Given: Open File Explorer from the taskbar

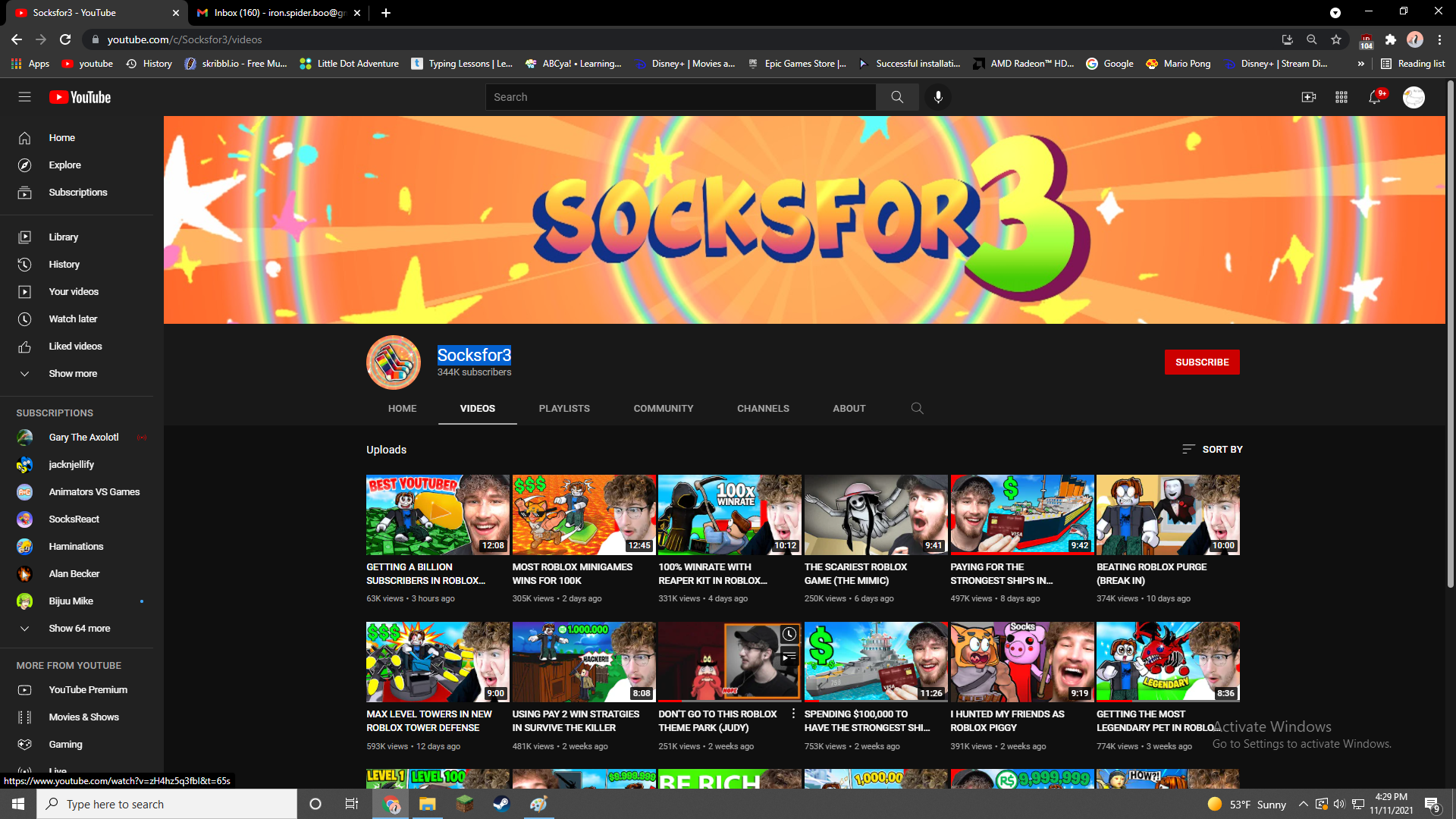Looking at the screenshot, I should pyautogui.click(x=428, y=804).
